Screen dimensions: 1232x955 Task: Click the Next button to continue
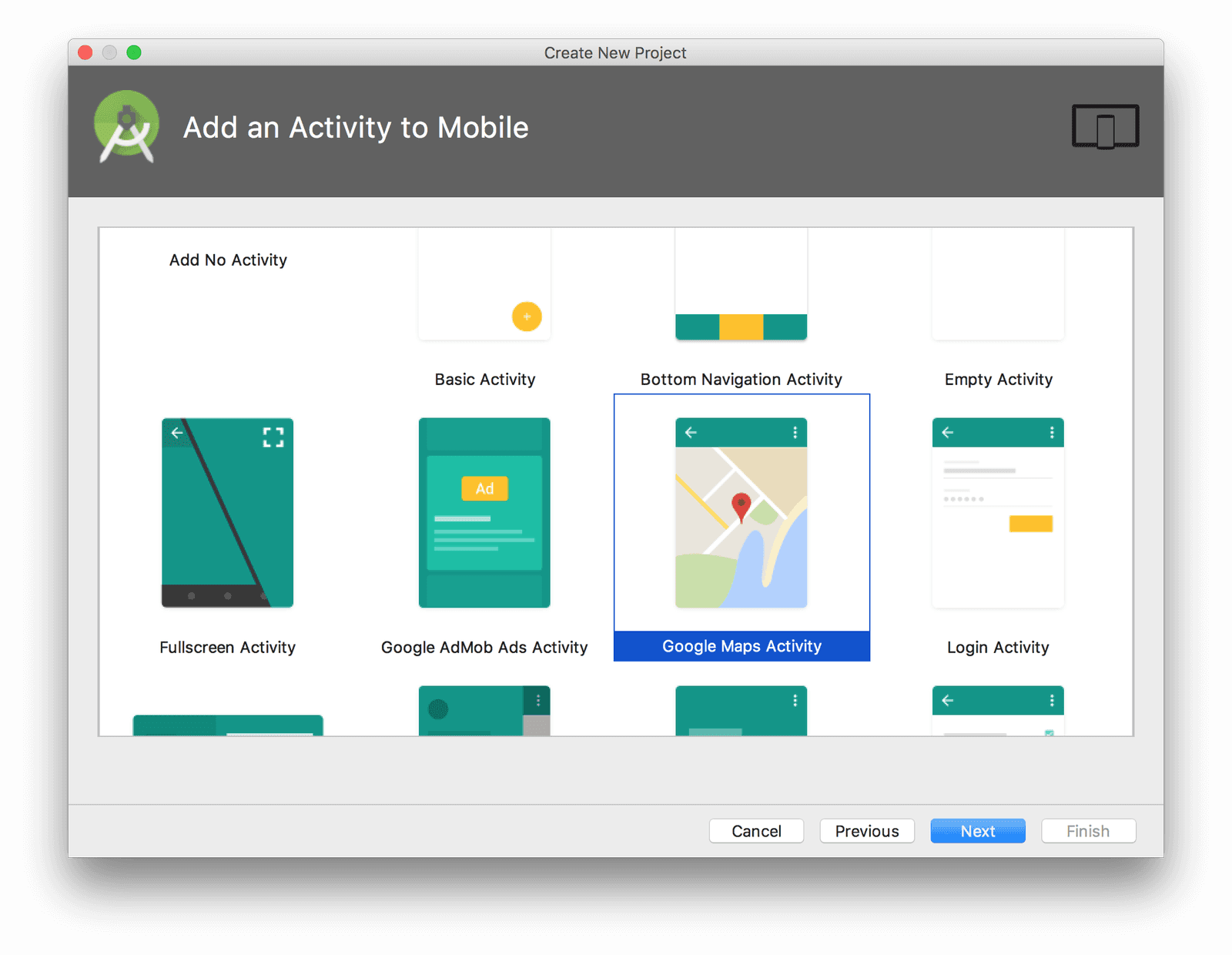pyautogui.click(x=977, y=831)
